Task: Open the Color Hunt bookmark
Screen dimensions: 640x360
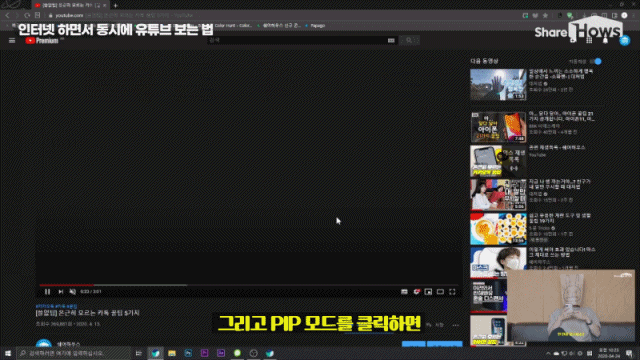Action: point(233,25)
